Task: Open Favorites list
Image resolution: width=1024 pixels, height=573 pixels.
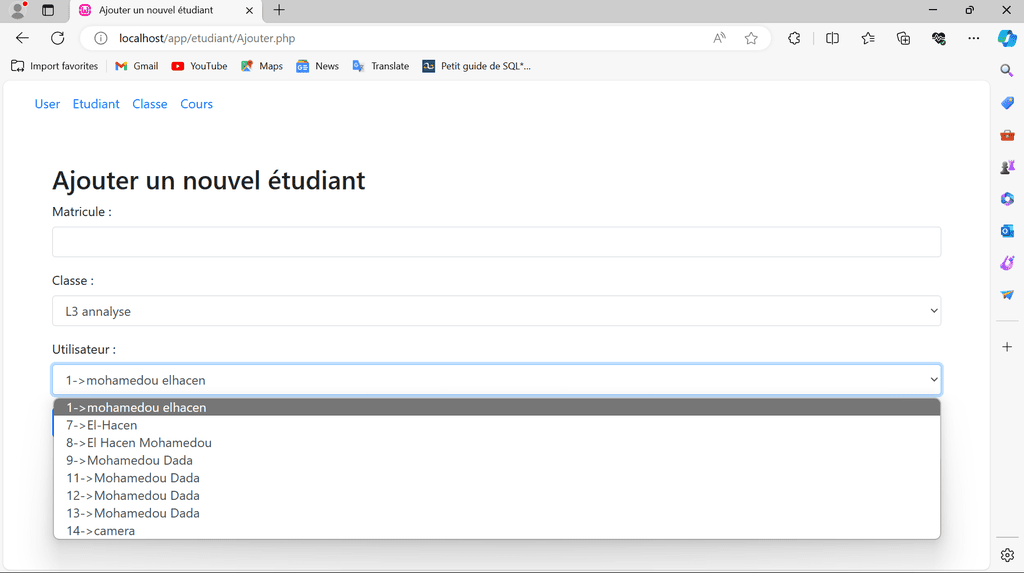Action: coord(868,38)
